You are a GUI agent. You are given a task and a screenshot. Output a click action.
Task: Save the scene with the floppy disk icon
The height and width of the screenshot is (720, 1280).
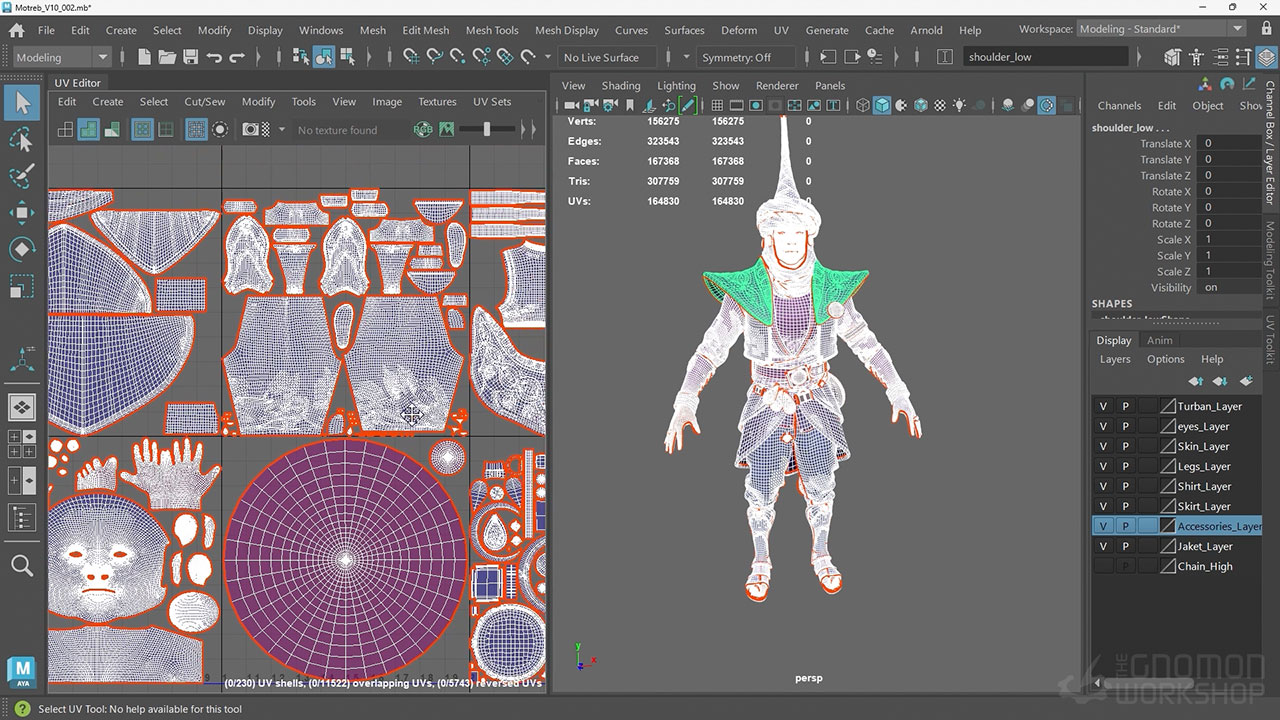tap(190, 57)
